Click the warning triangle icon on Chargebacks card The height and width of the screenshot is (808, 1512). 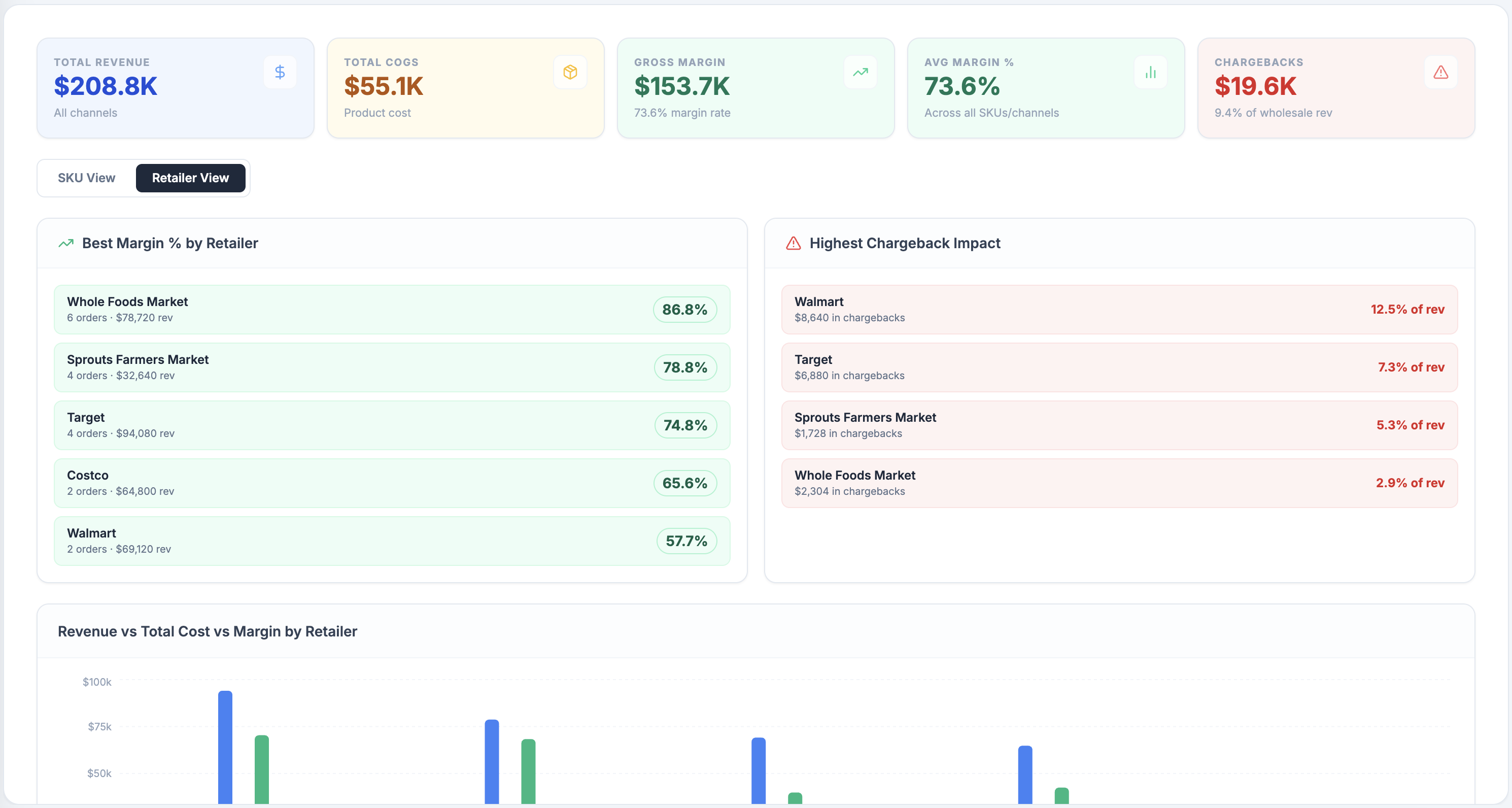(x=1441, y=72)
